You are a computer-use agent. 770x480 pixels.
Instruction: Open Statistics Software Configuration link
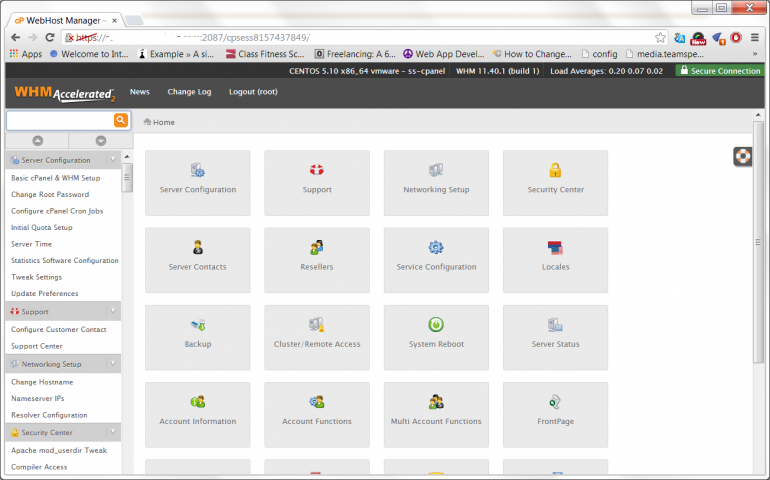[65, 260]
